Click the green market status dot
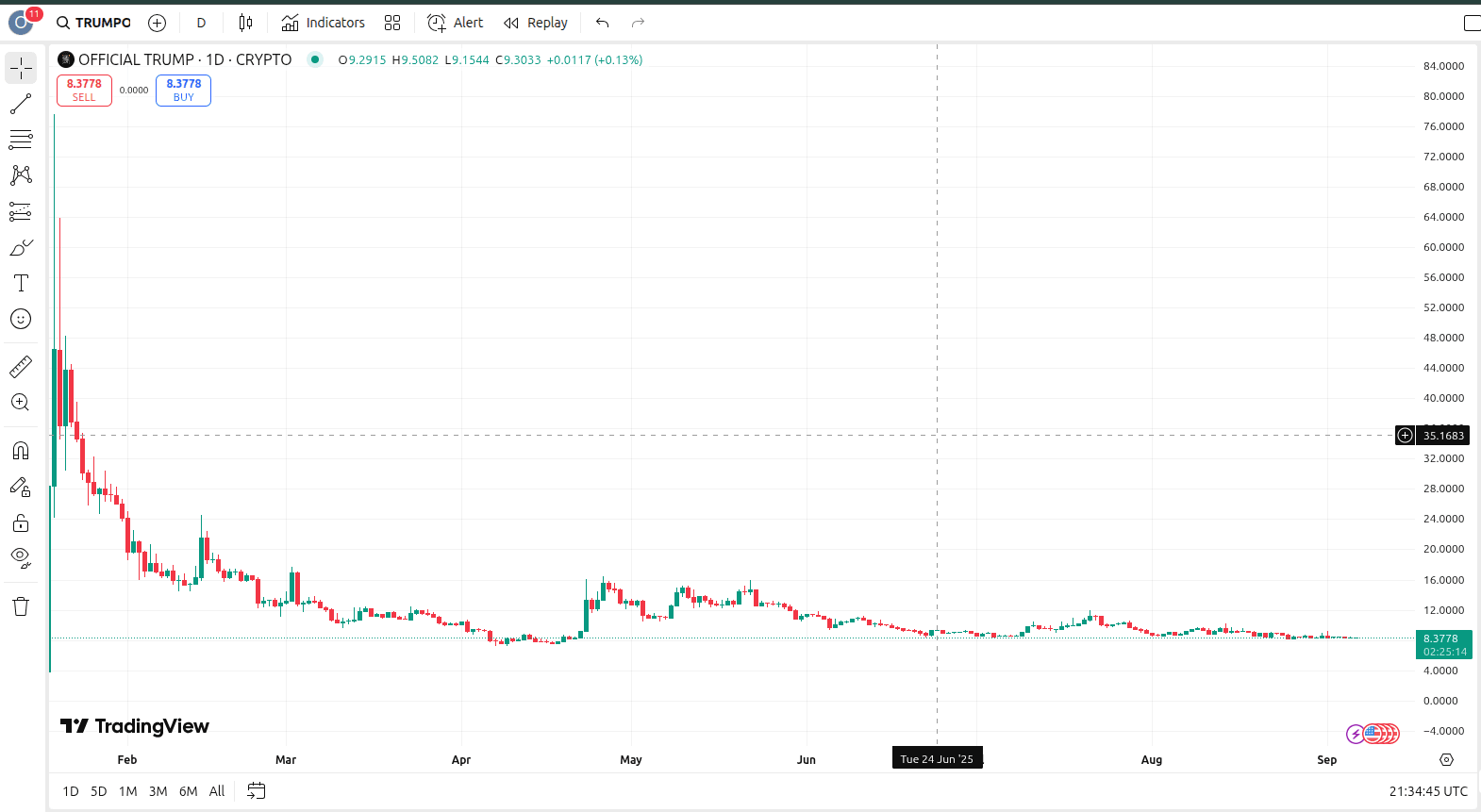The height and width of the screenshot is (812, 1481). pyautogui.click(x=315, y=59)
